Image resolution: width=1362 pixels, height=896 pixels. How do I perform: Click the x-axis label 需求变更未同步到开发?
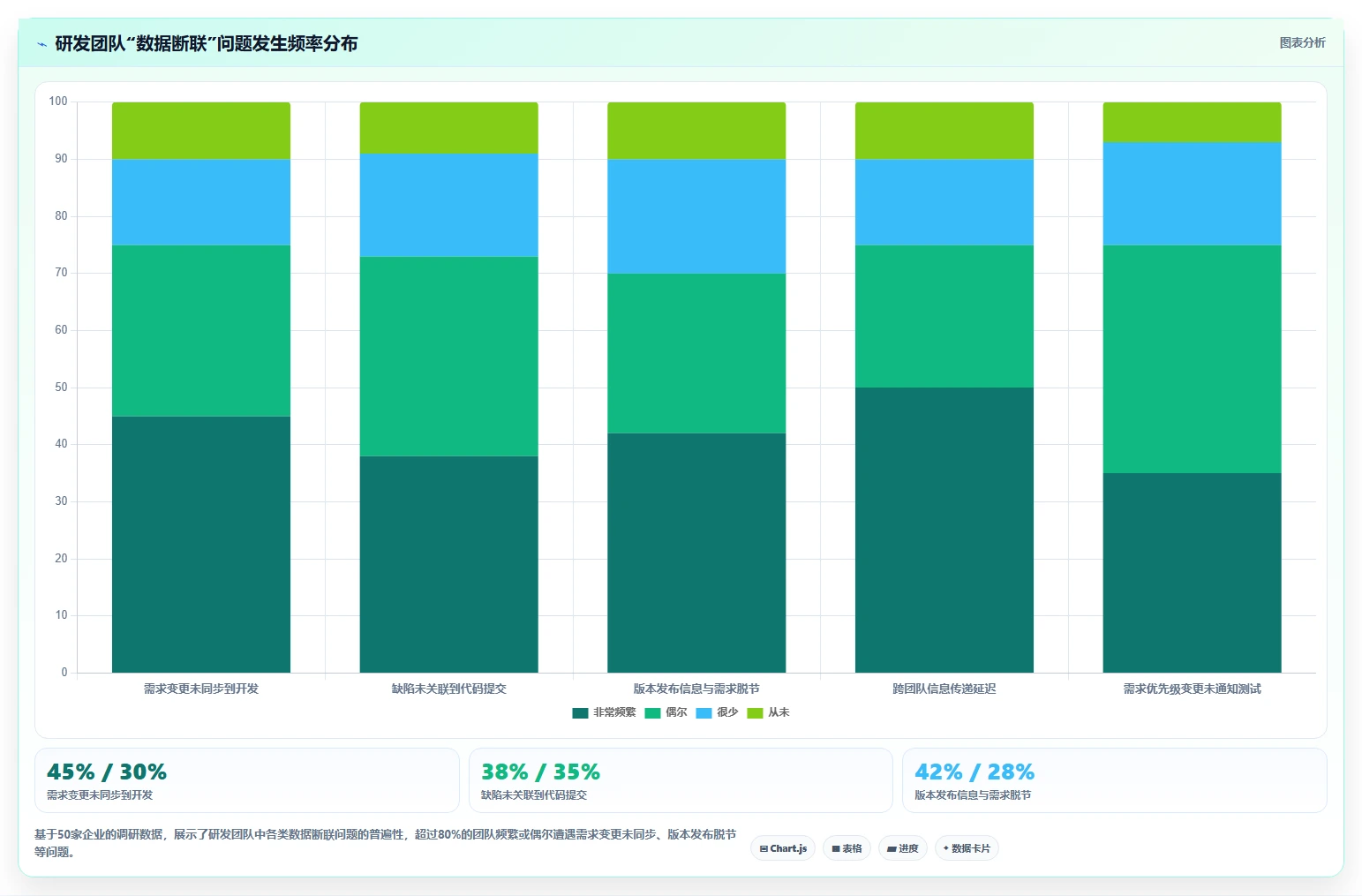pyautogui.click(x=201, y=689)
